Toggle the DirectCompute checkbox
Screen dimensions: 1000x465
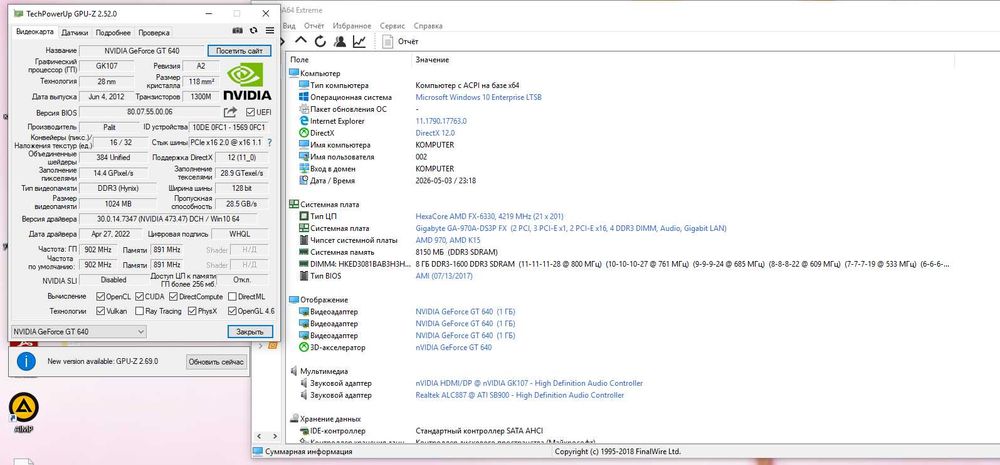coord(173,297)
